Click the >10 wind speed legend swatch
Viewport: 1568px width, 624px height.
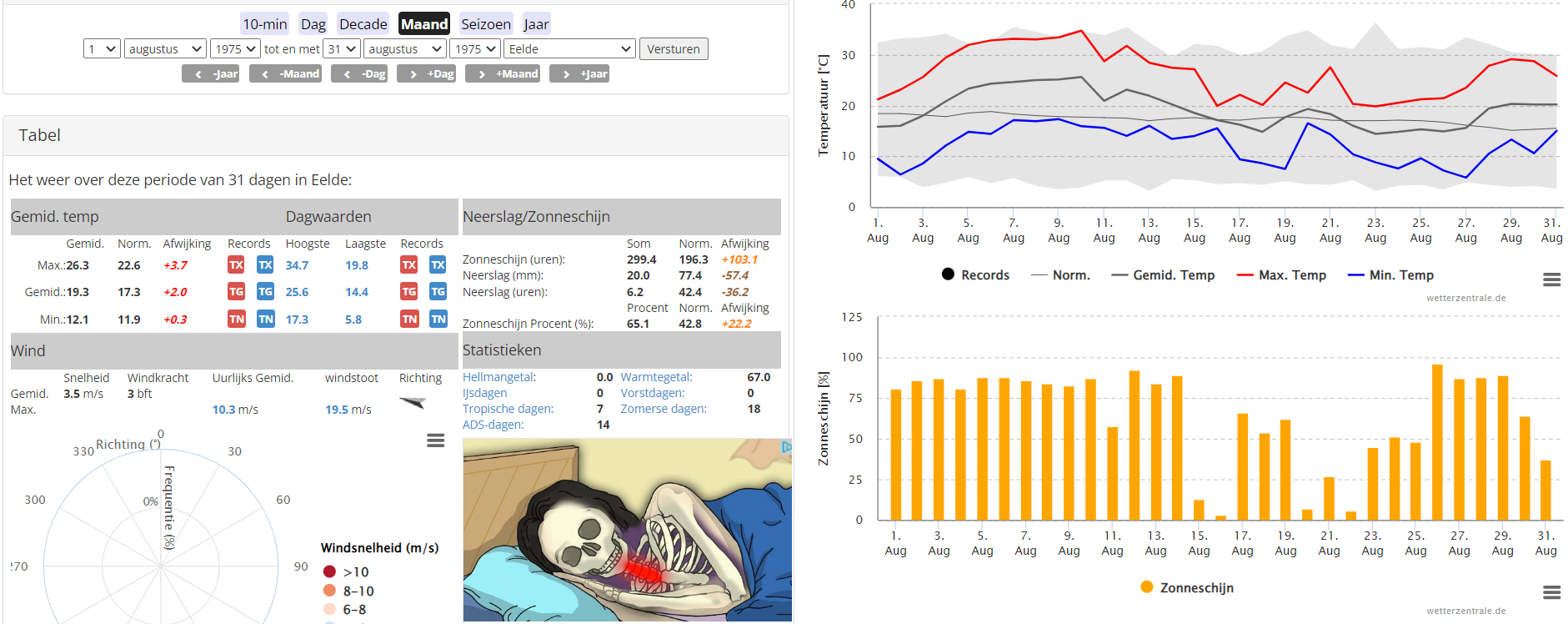coord(329,571)
